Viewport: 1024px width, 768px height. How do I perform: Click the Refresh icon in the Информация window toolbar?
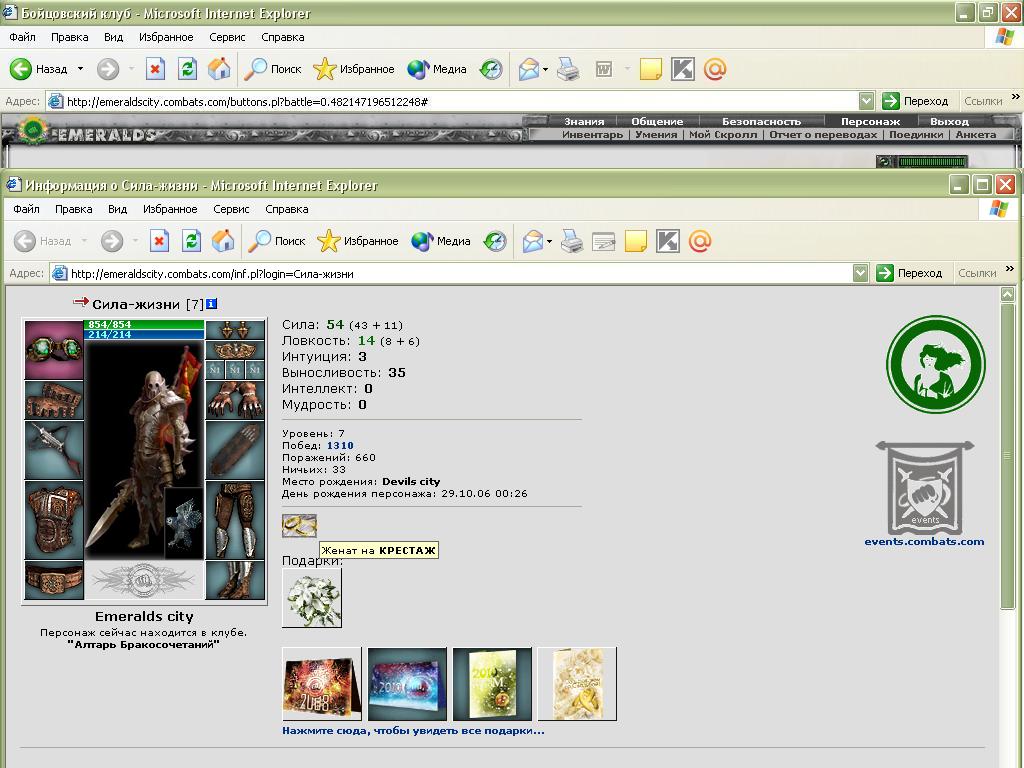coord(191,241)
